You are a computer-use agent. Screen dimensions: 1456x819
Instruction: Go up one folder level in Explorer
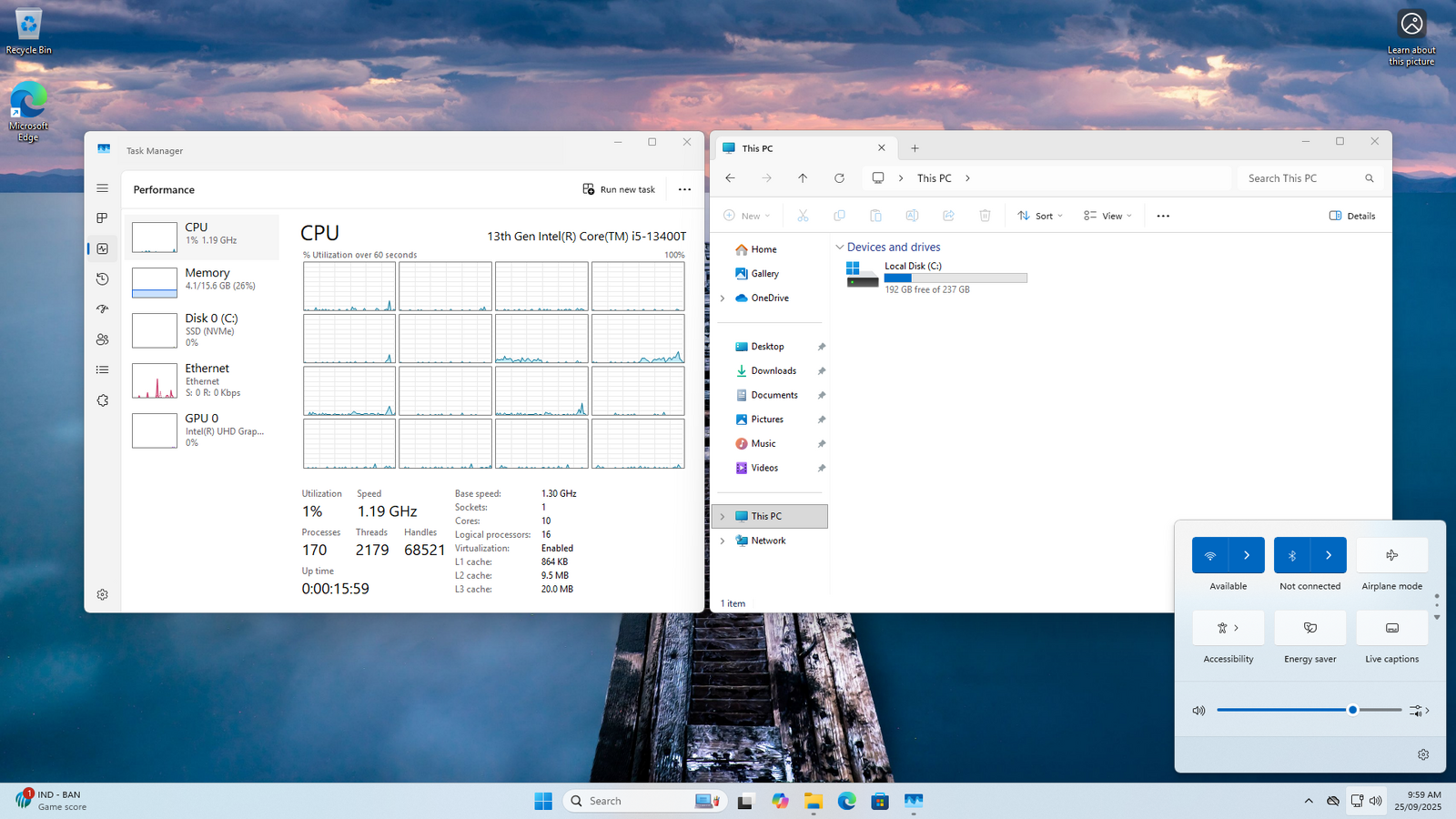803,178
